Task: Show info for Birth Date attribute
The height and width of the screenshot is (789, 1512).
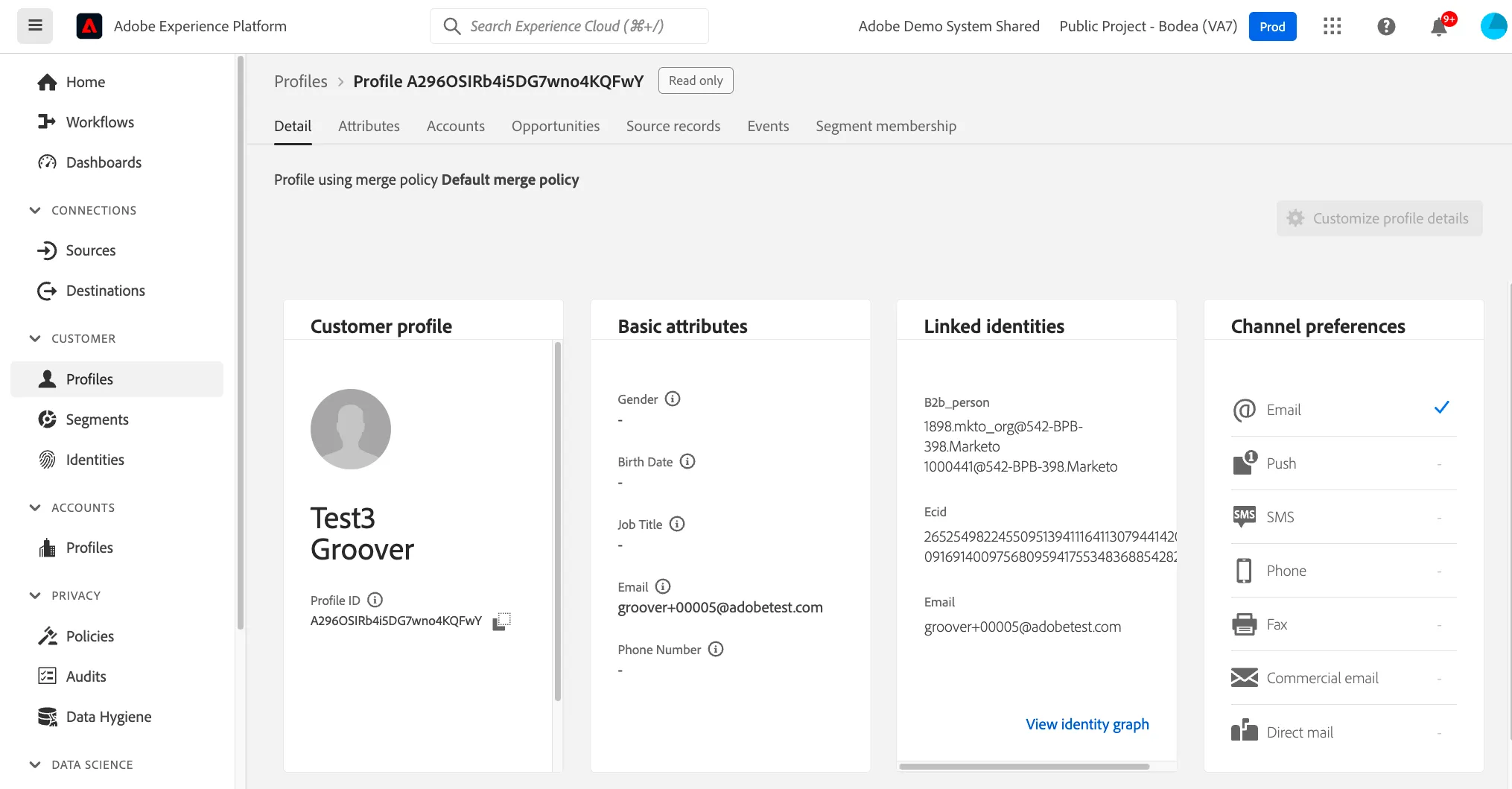Action: click(x=687, y=461)
